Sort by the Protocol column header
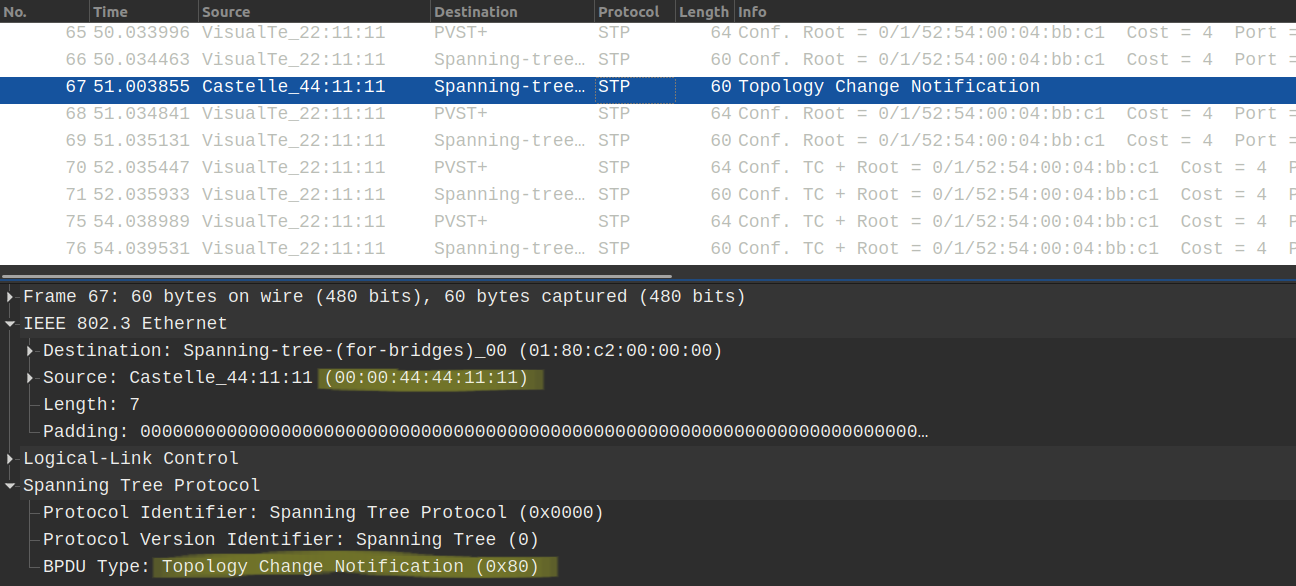The width and height of the screenshot is (1296, 586). pyautogui.click(x=632, y=12)
